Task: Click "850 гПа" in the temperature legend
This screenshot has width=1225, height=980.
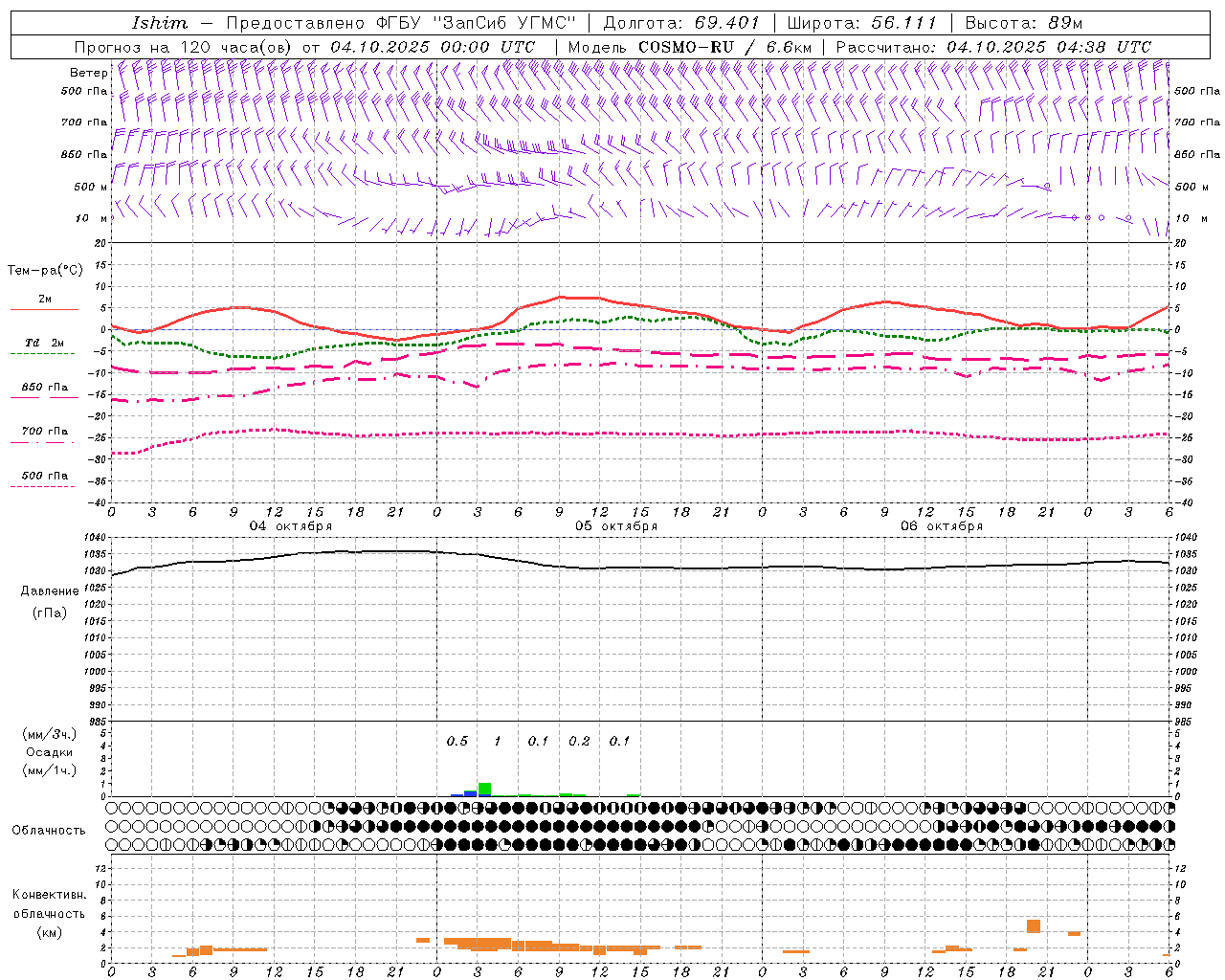Action: tap(45, 388)
